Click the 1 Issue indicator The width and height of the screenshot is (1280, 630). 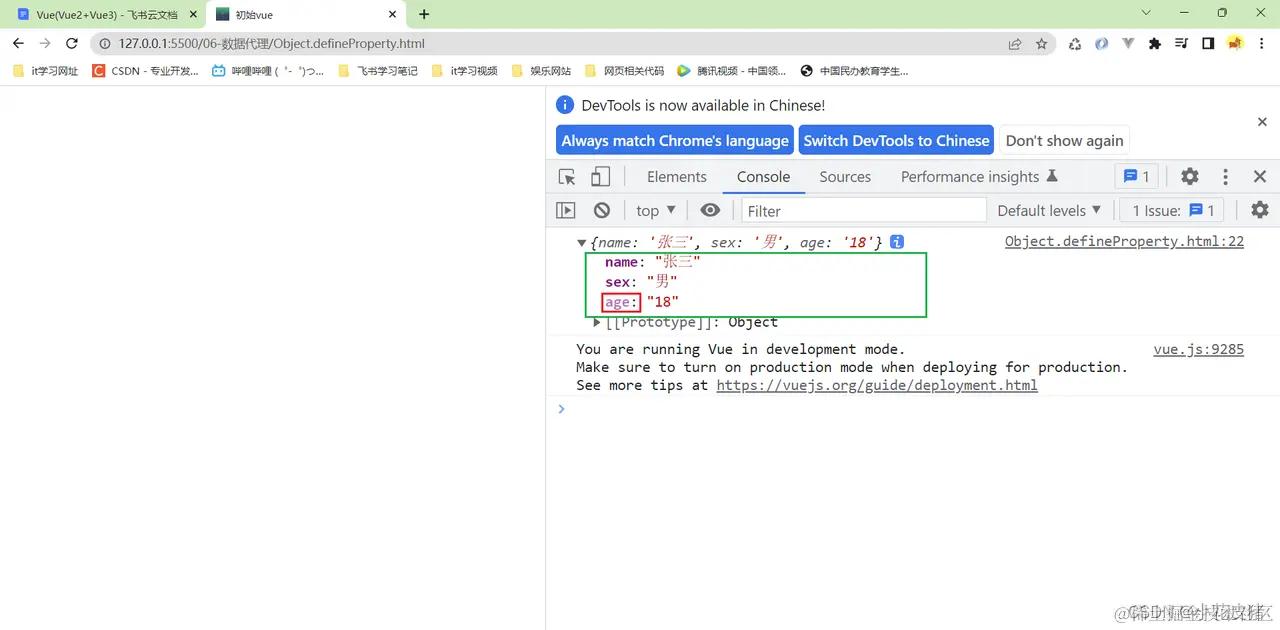(1172, 210)
